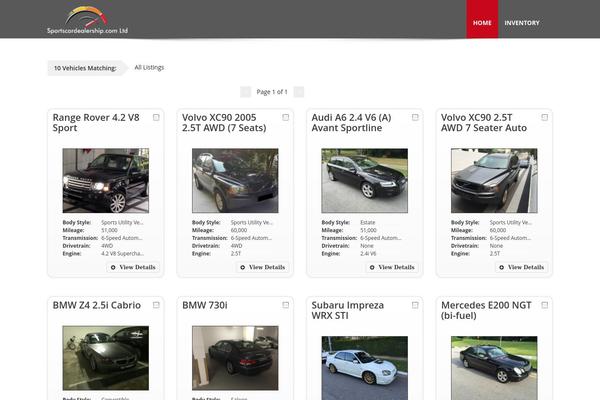The width and height of the screenshot is (600, 400).
Task: Open the INVENTORY menu item
Action: tap(522, 23)
